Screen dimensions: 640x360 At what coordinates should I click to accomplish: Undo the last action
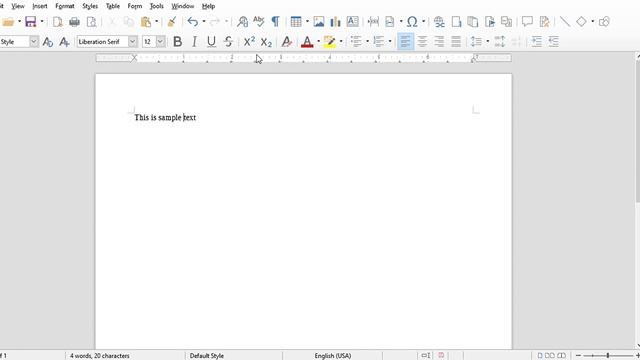pyautogui.click(x=193, y=22)
